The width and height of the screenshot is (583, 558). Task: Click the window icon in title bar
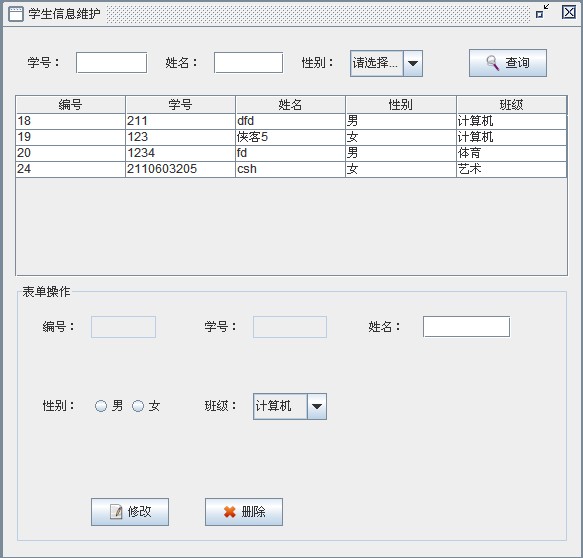coord(16,14)
